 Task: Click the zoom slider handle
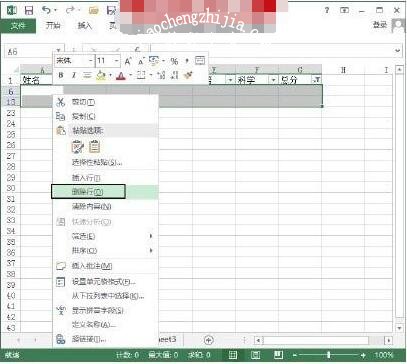(329, 355)
